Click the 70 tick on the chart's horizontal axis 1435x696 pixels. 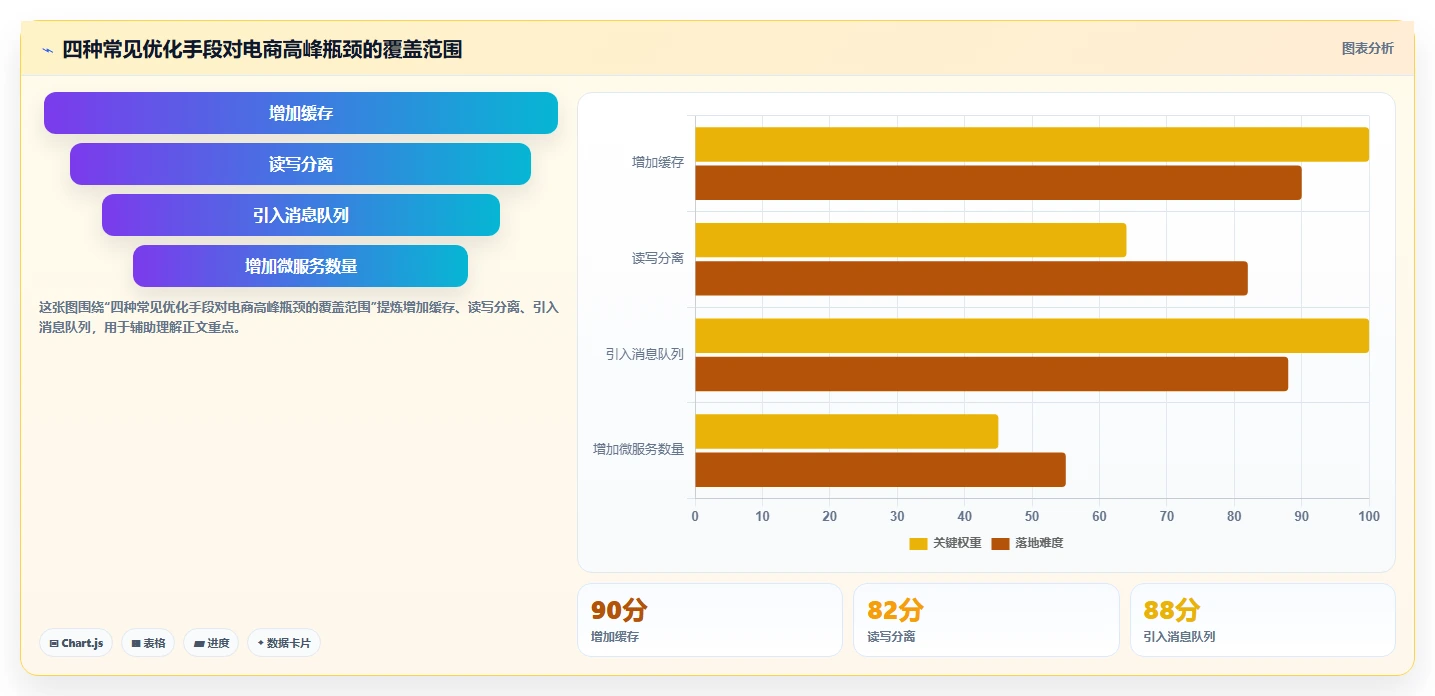[x=1167, y=516]
